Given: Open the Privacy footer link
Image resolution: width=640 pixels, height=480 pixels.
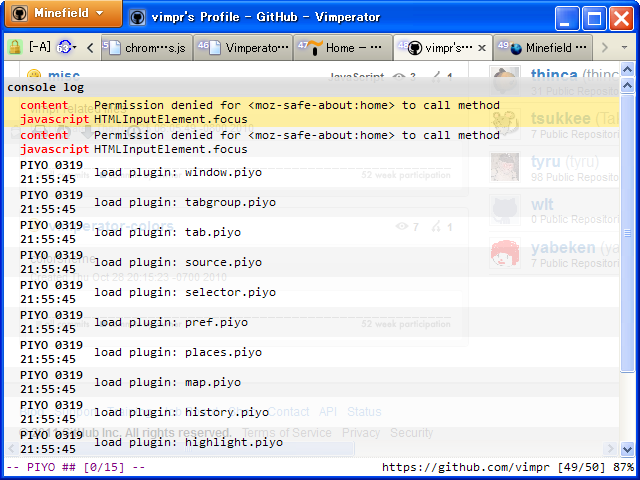Looking at the screenshot, I should click(x=361, y=433).
